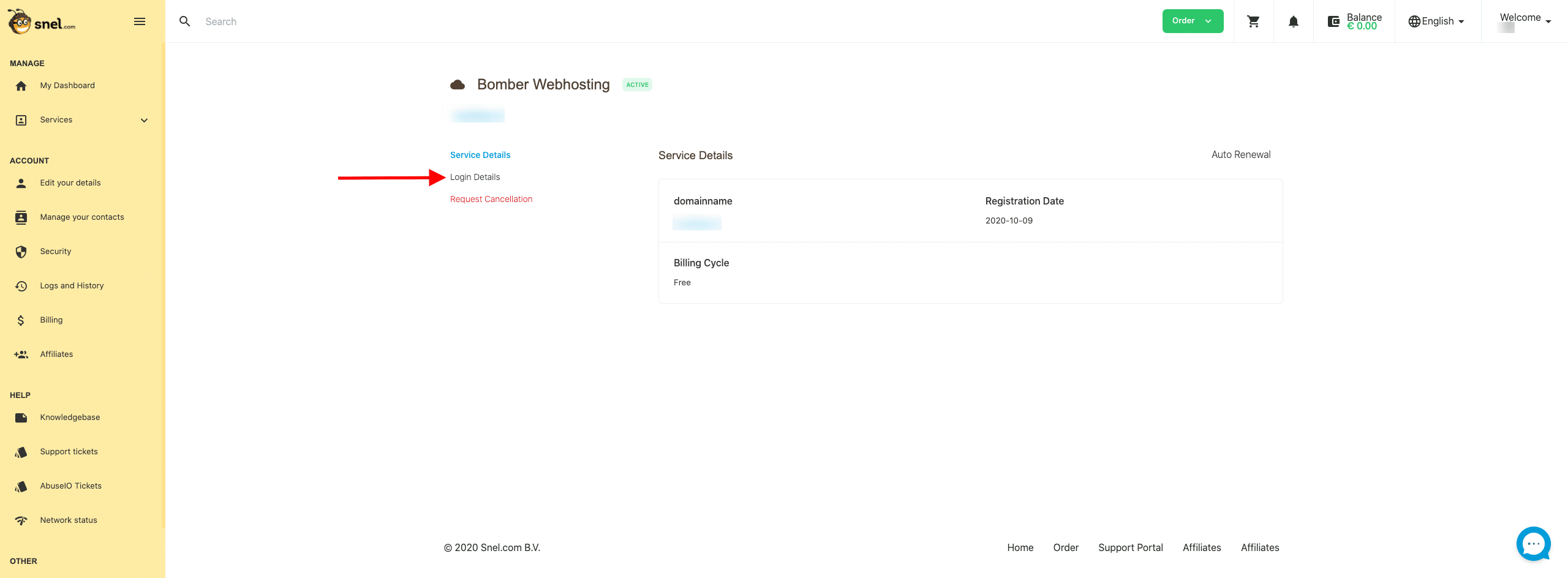The width and height of the screenshot is (1568, 578).
Task: Click the My Dashboard home icon
Action: pos(21,86)
